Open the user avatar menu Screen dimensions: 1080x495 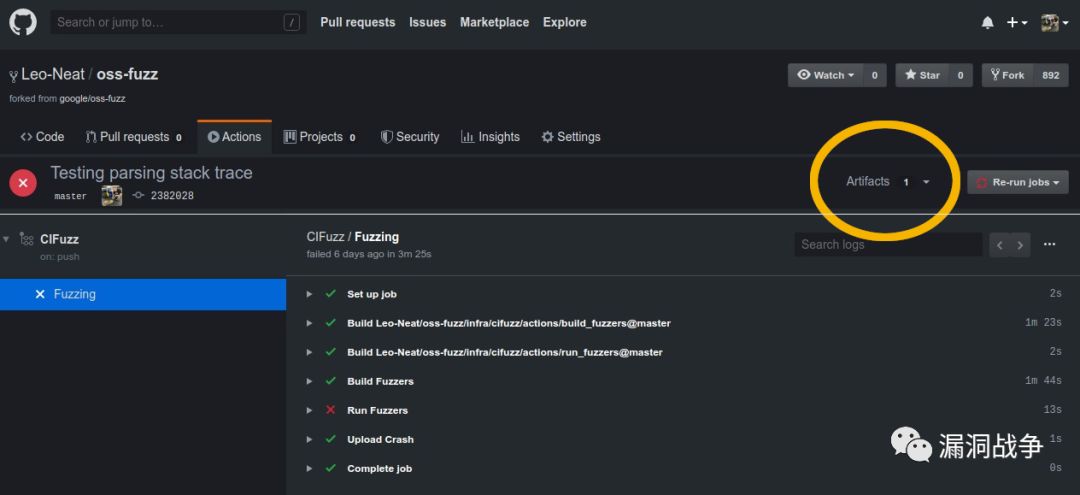click(1053, 23)
